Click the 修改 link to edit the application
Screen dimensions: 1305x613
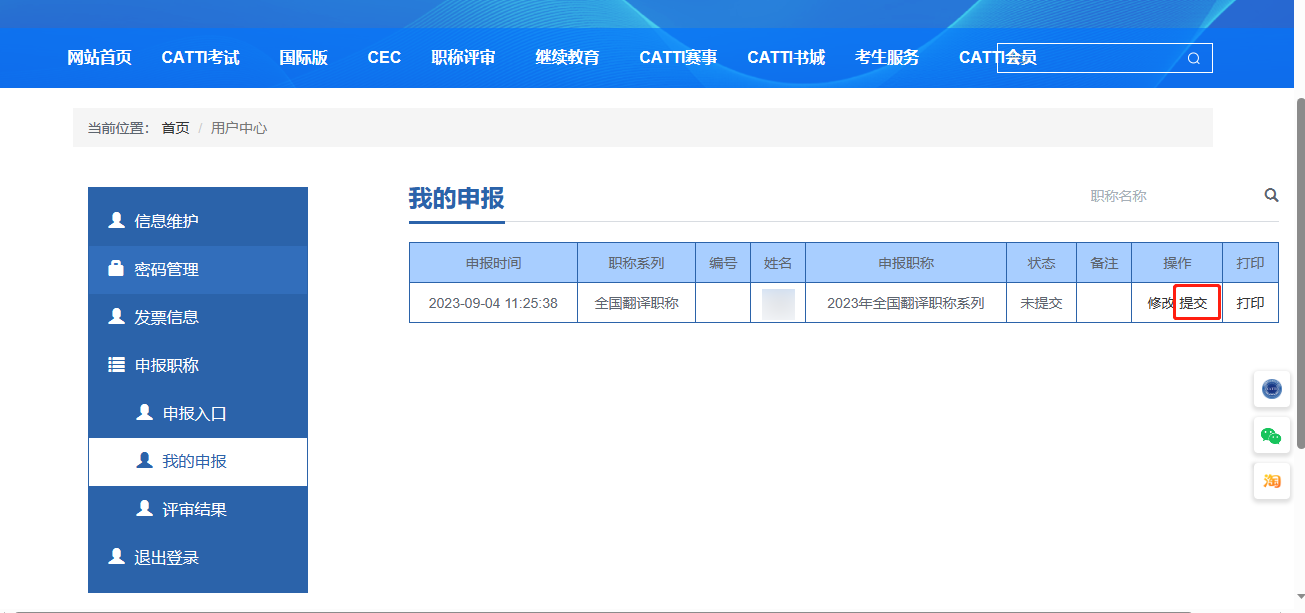pyautogui.click(x=1160, y=302)
